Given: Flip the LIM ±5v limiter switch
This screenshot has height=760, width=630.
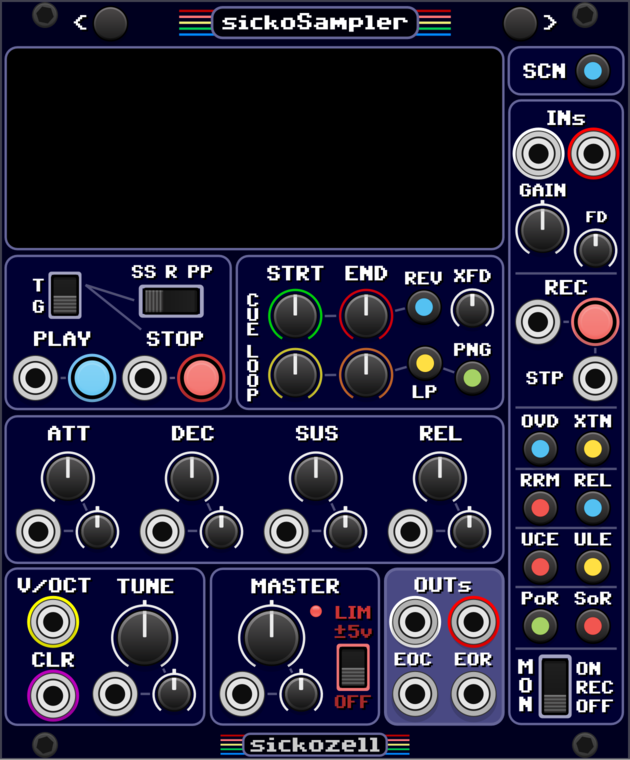Looking at the screenshot, I should point(353,667).
